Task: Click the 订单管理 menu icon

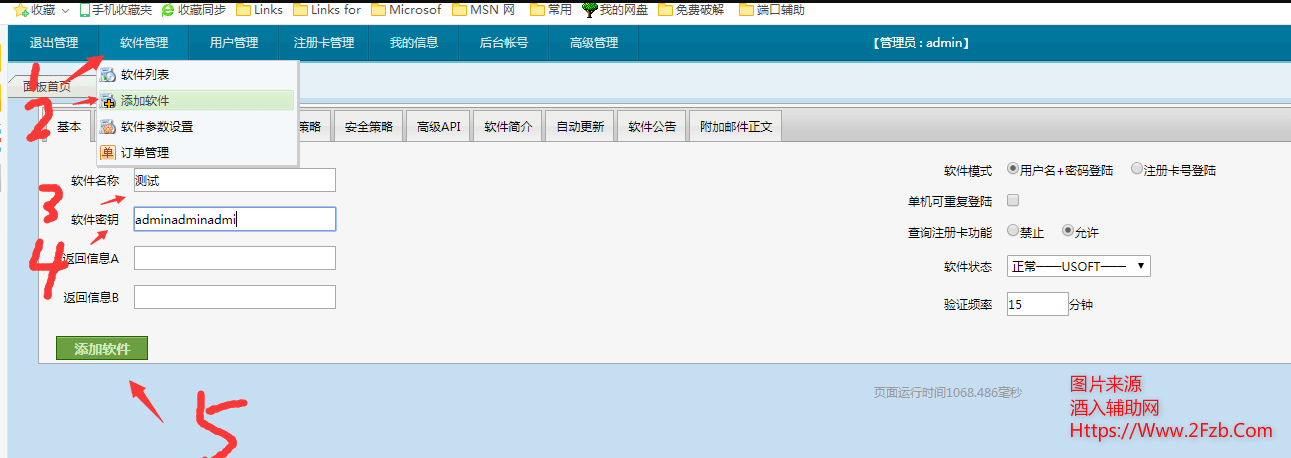Action: (108, 153)
